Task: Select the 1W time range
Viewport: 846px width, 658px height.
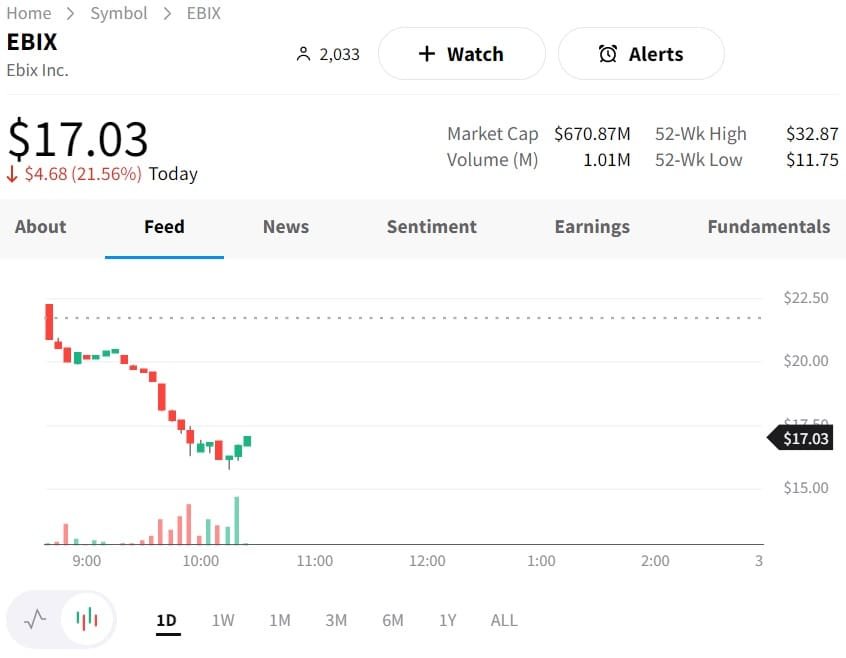Action: 223,620
